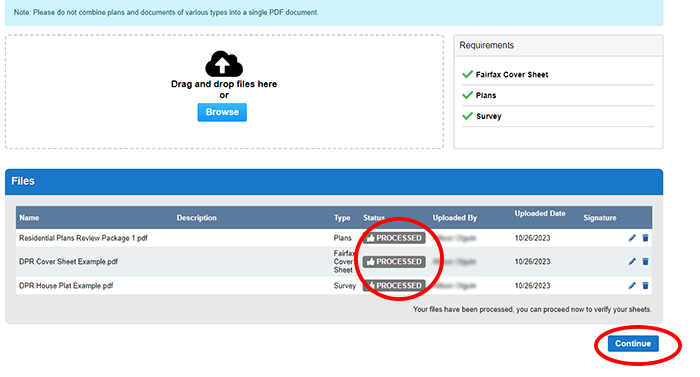The image size is (700, 377).
Task: Click 'Drag and drop files here' text
Action: (224, 84)
